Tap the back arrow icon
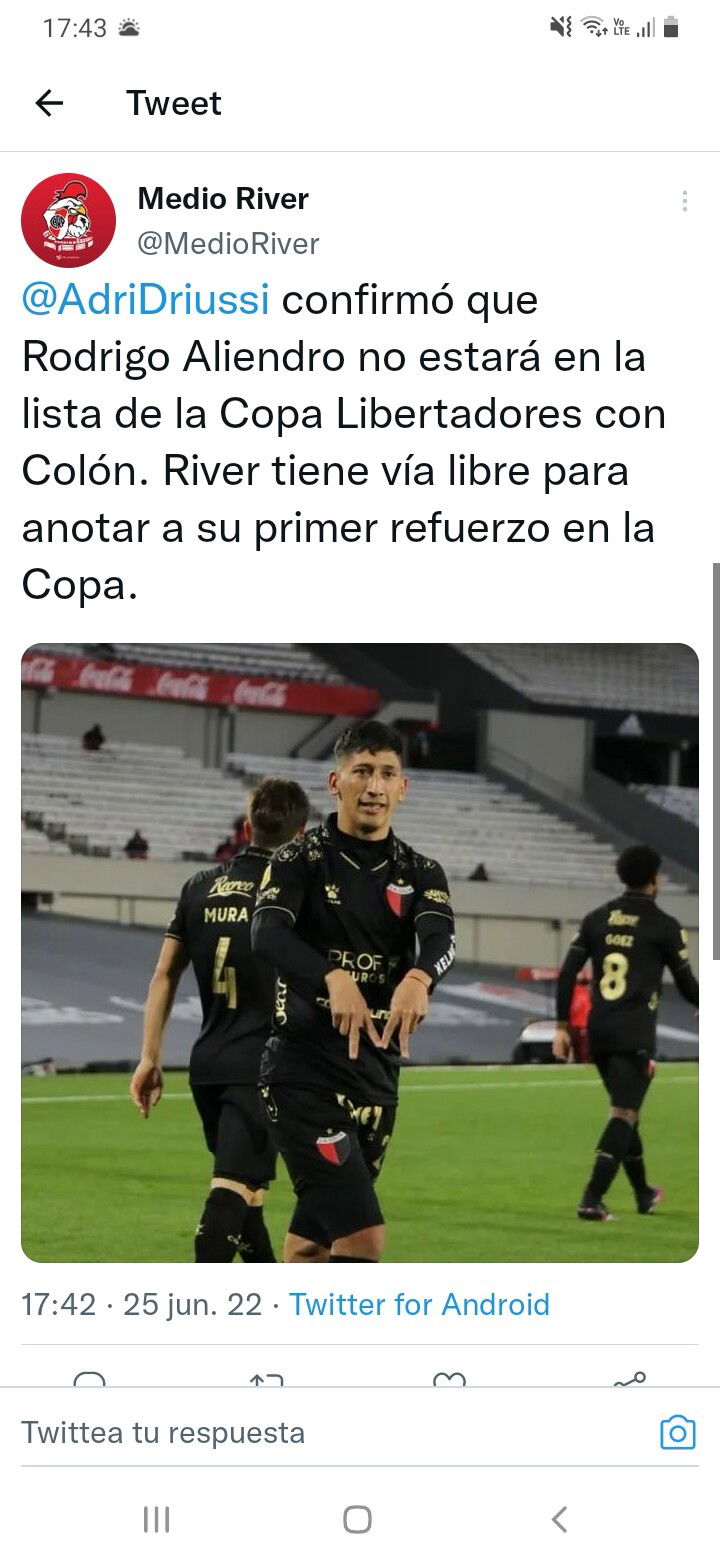This screenshot has height=1560, width=720. (49, 103)
